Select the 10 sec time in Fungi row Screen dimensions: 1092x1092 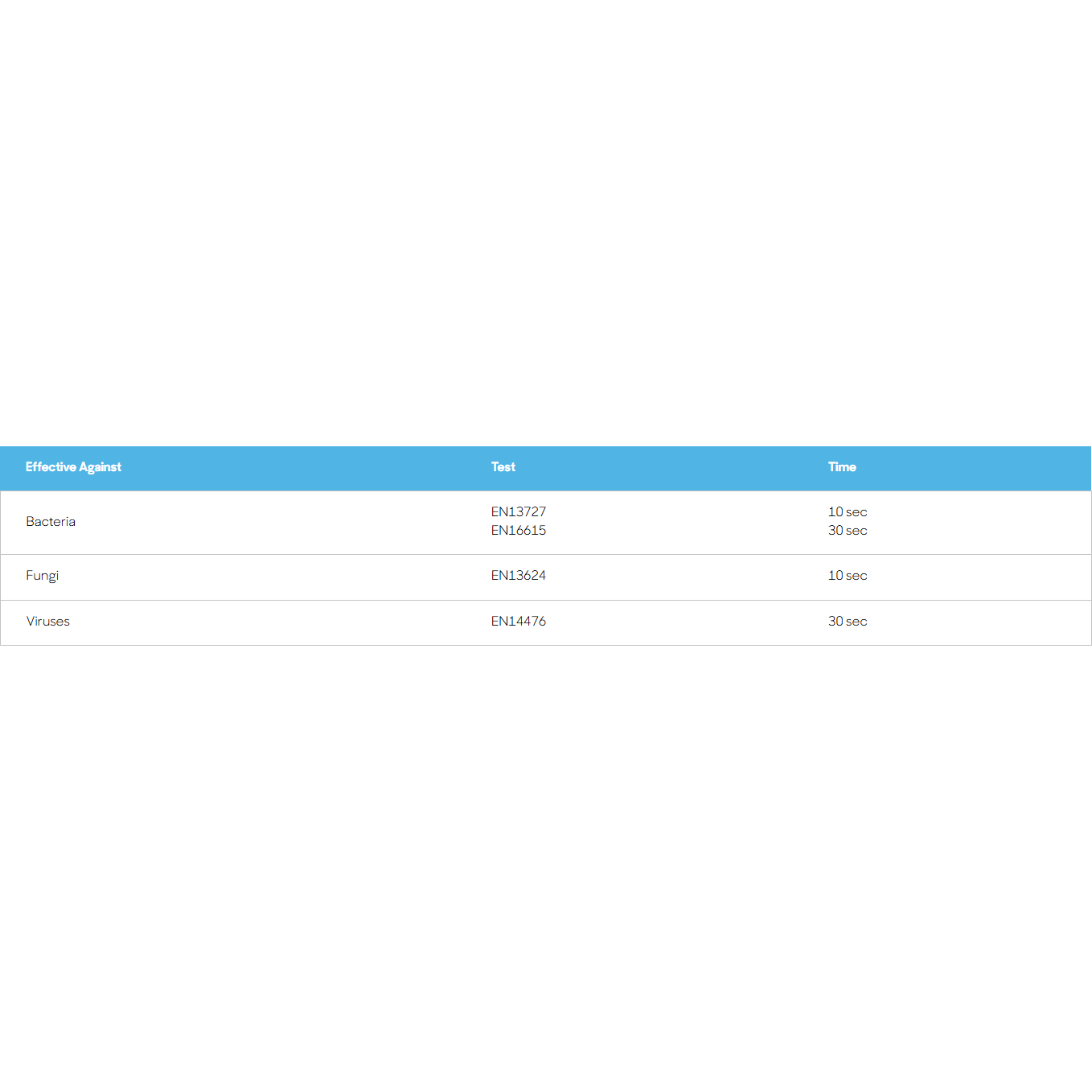(848, 576)
